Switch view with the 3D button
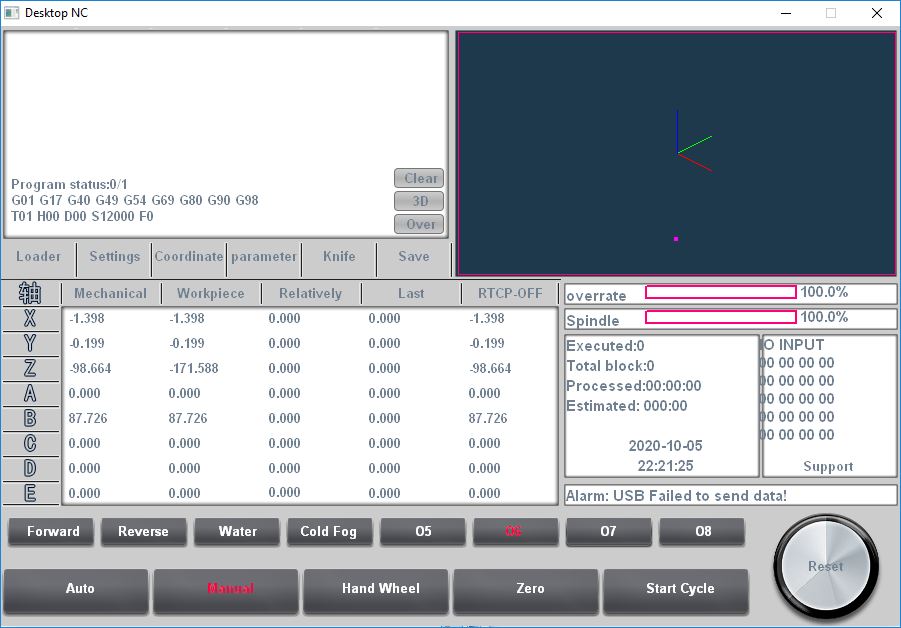Image resolution: width=901 pixels, height=628 pixels. tap(420, 202)
